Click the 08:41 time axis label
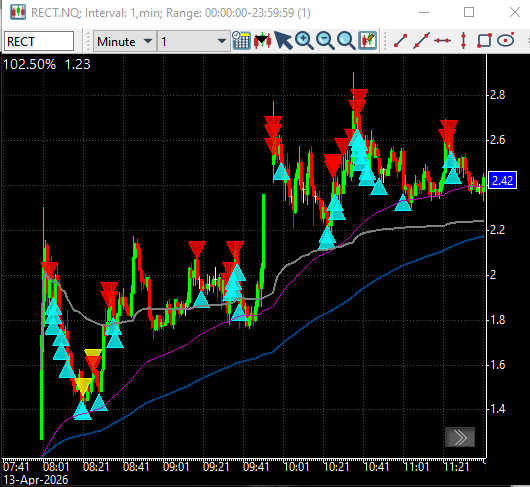The image size is (530, 487). 136,467
